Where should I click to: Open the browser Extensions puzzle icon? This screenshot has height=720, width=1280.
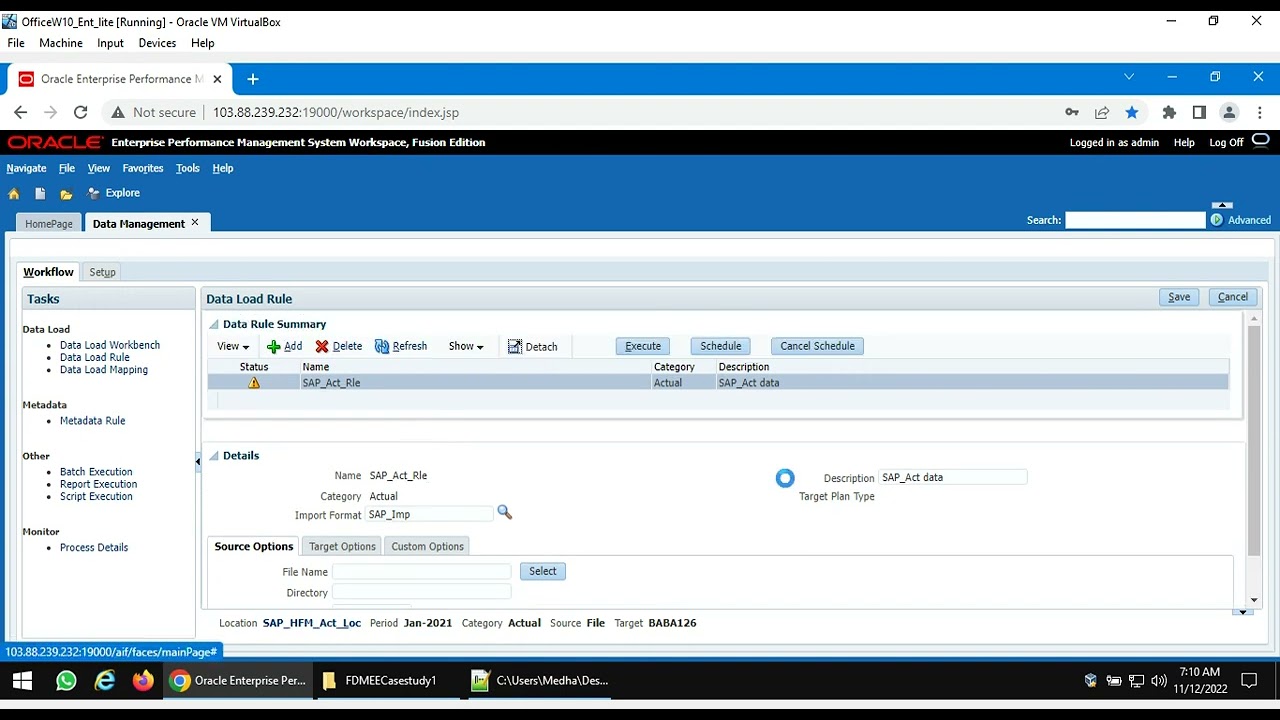pyautogui.click(x=1169, y=113)
